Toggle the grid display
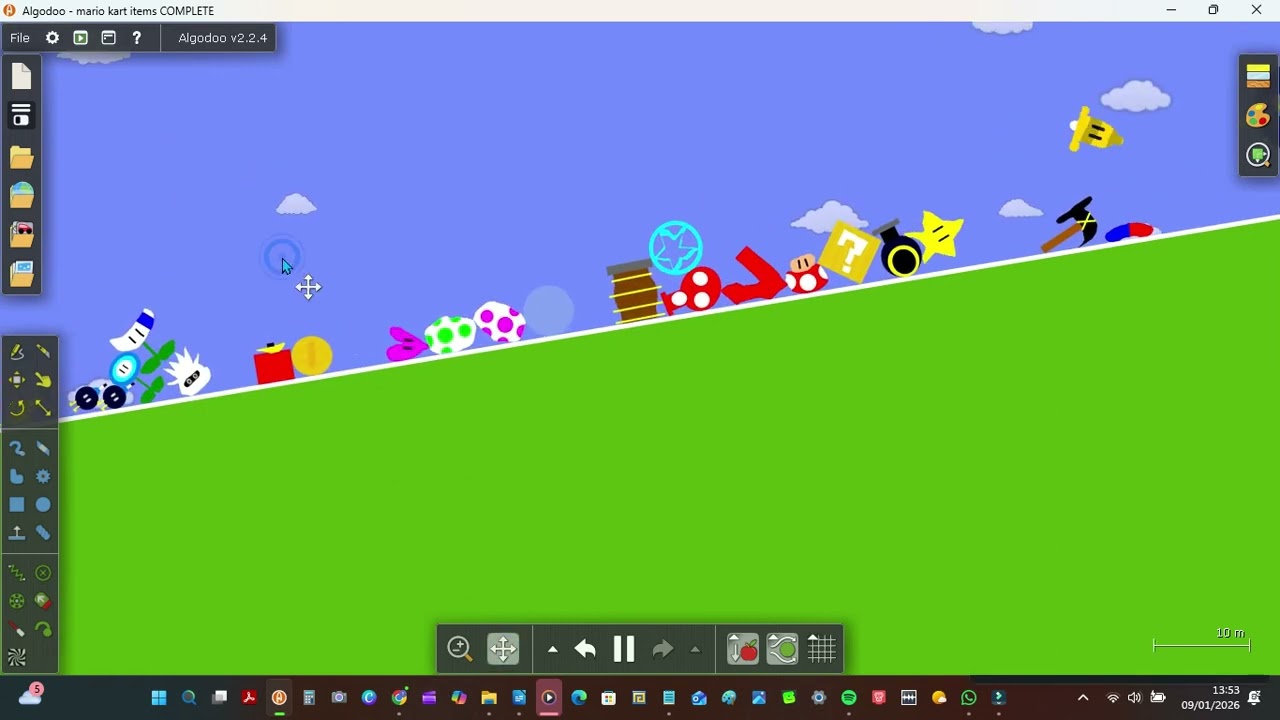 (822, 649)
